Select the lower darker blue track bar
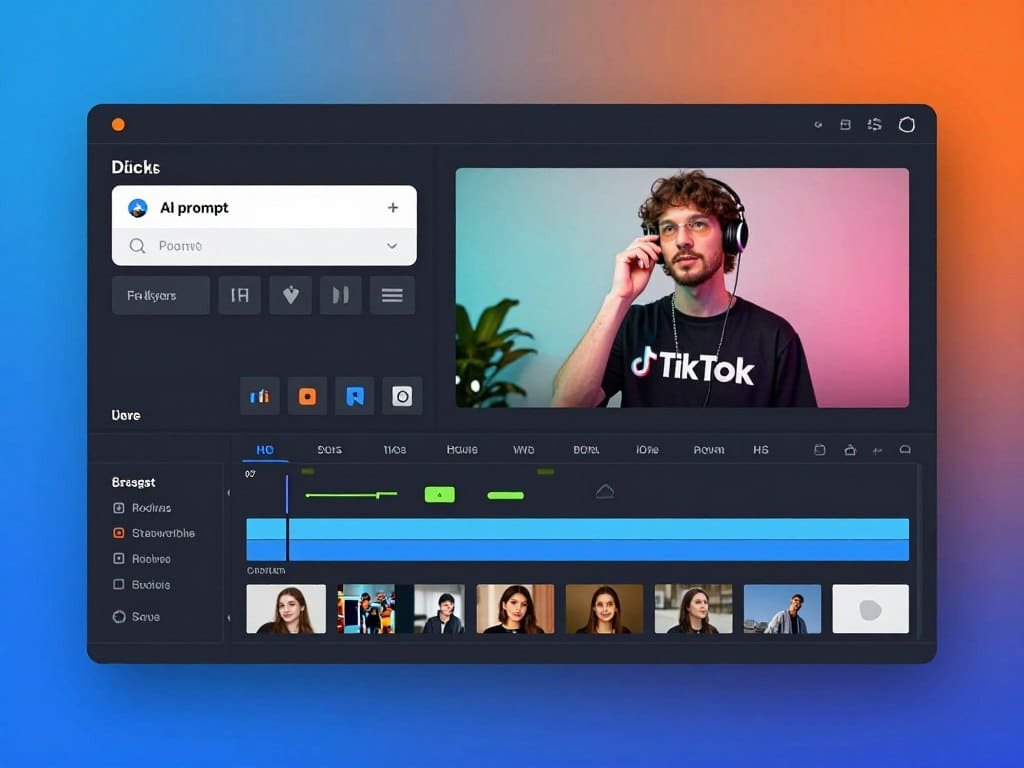 point(577,551)
